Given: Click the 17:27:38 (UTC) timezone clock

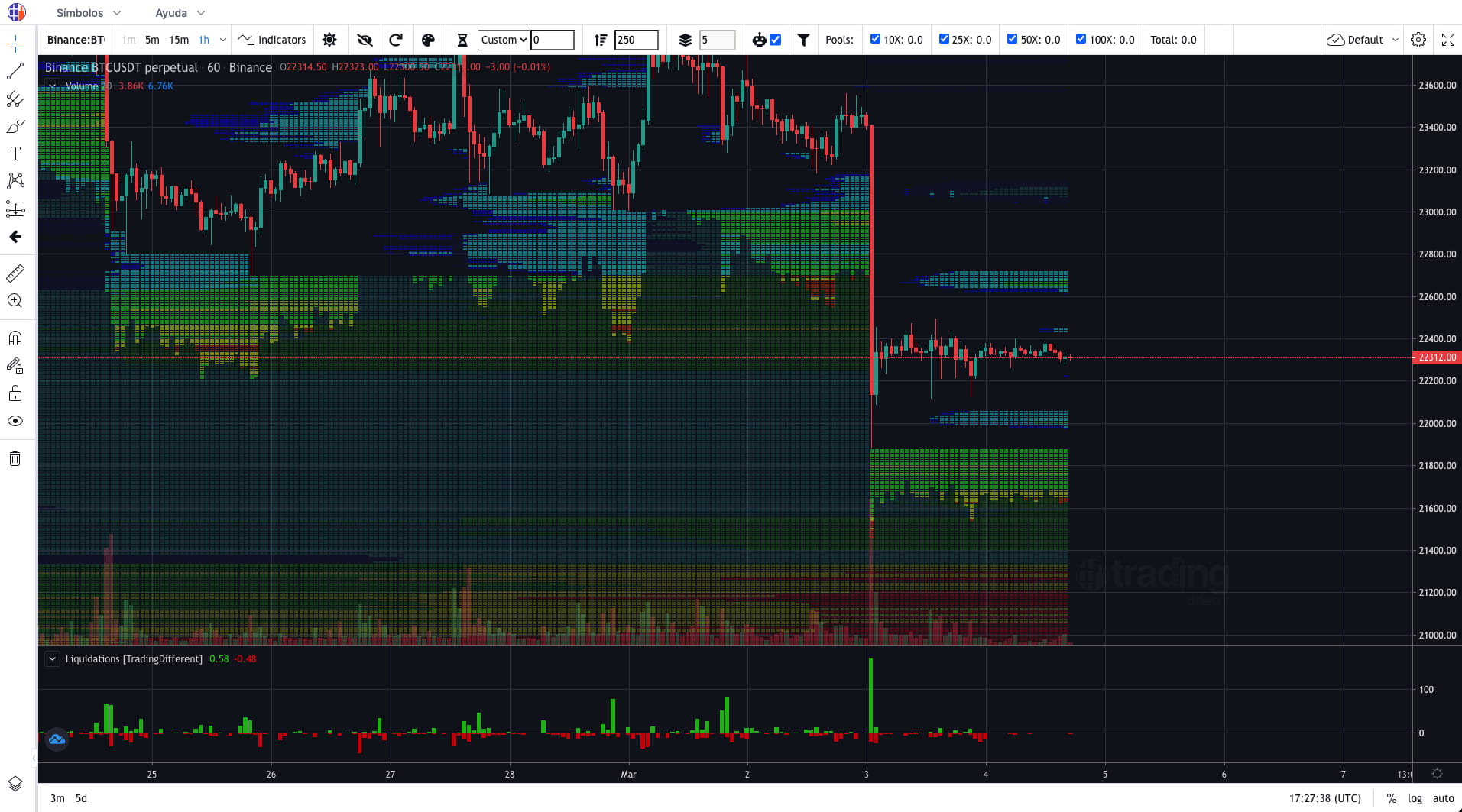Looking at the screenshot, I should 1325,798.
